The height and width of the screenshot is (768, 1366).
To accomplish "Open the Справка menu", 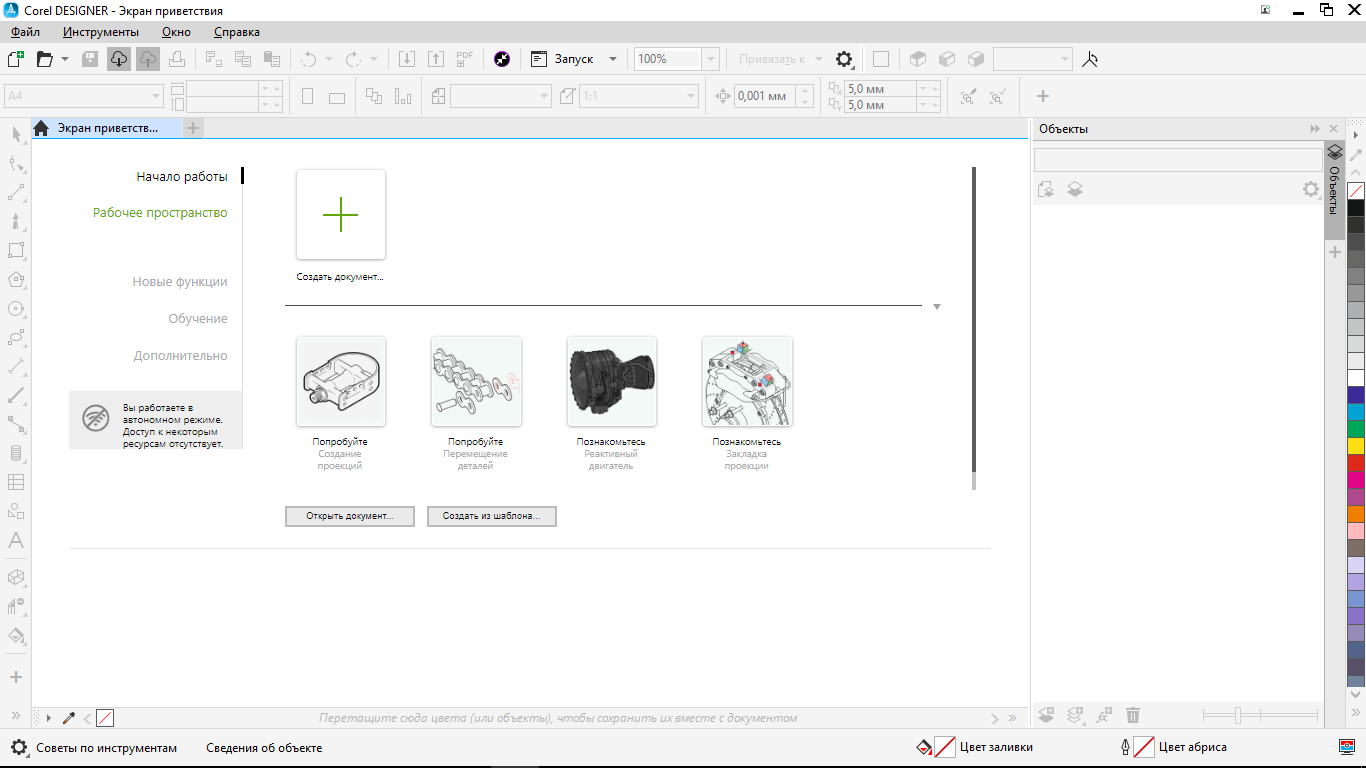I will click(x=237, y=32).
